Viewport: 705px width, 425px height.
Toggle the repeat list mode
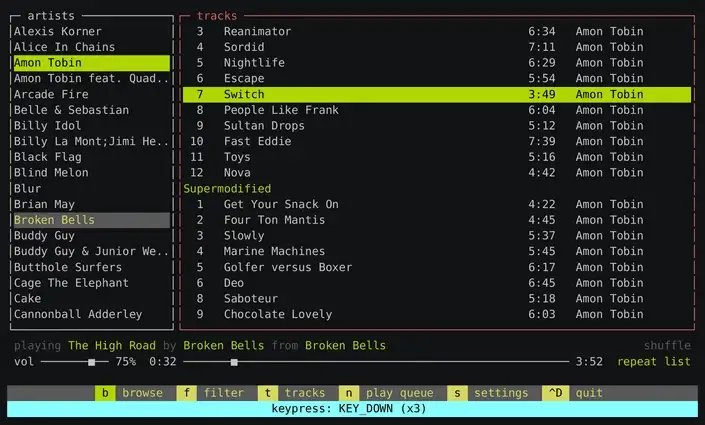(654, 362)
